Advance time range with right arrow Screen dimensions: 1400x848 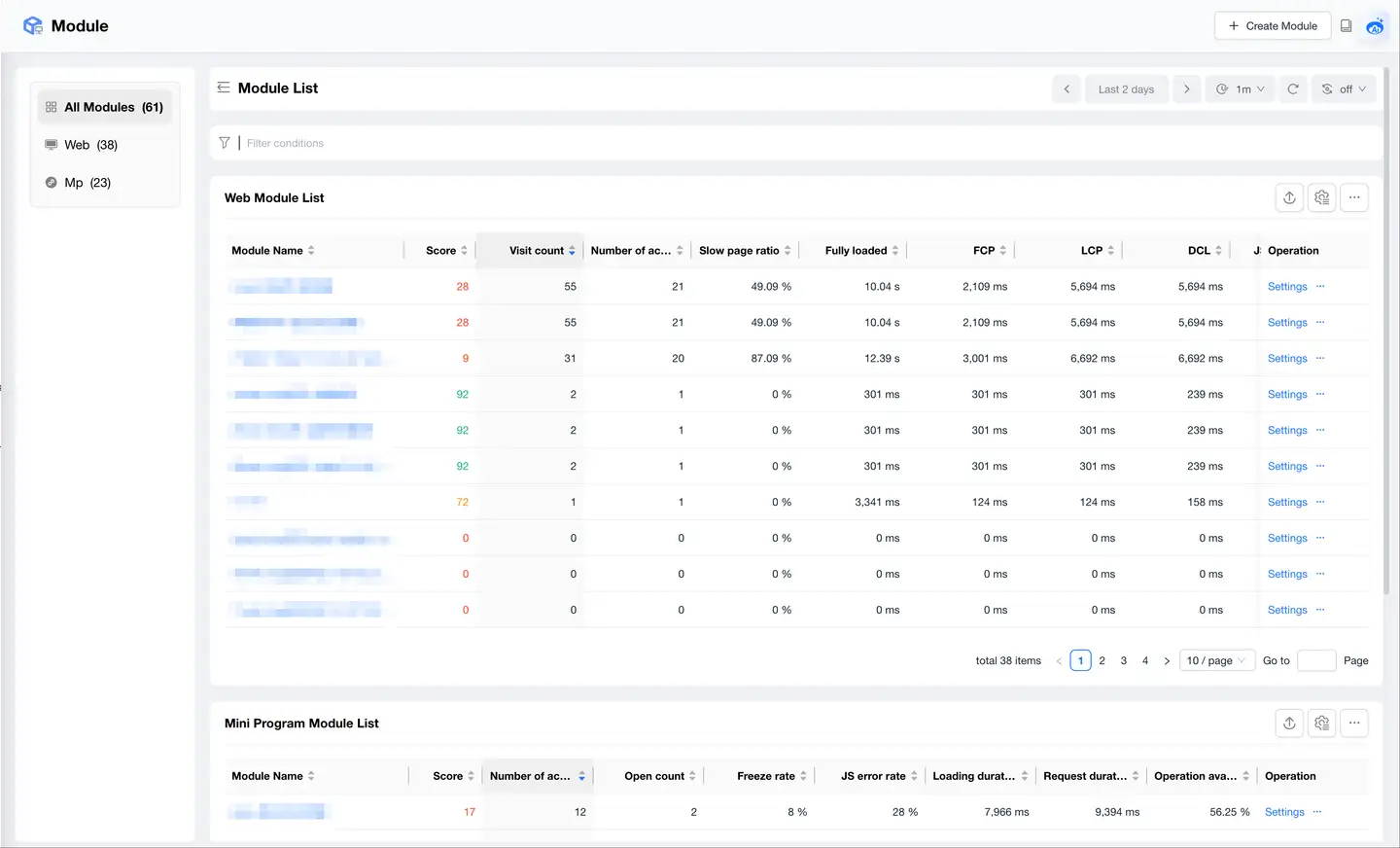tap(1186, 88)
